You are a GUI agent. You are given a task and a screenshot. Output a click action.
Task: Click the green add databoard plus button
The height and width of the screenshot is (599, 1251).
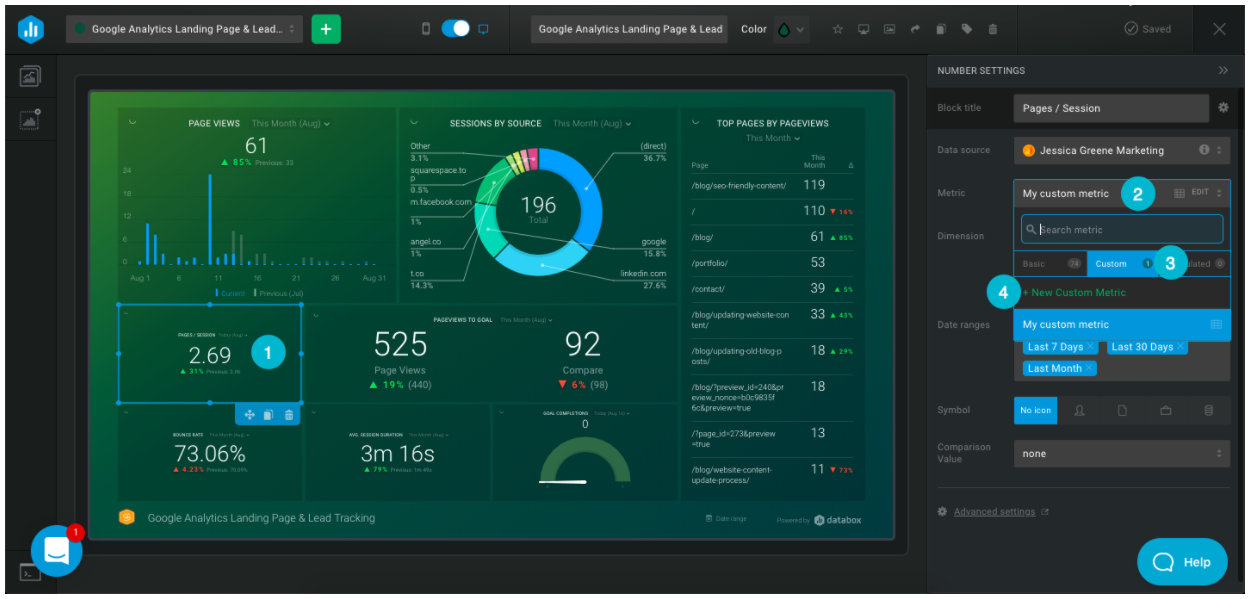tap(326, 29)
